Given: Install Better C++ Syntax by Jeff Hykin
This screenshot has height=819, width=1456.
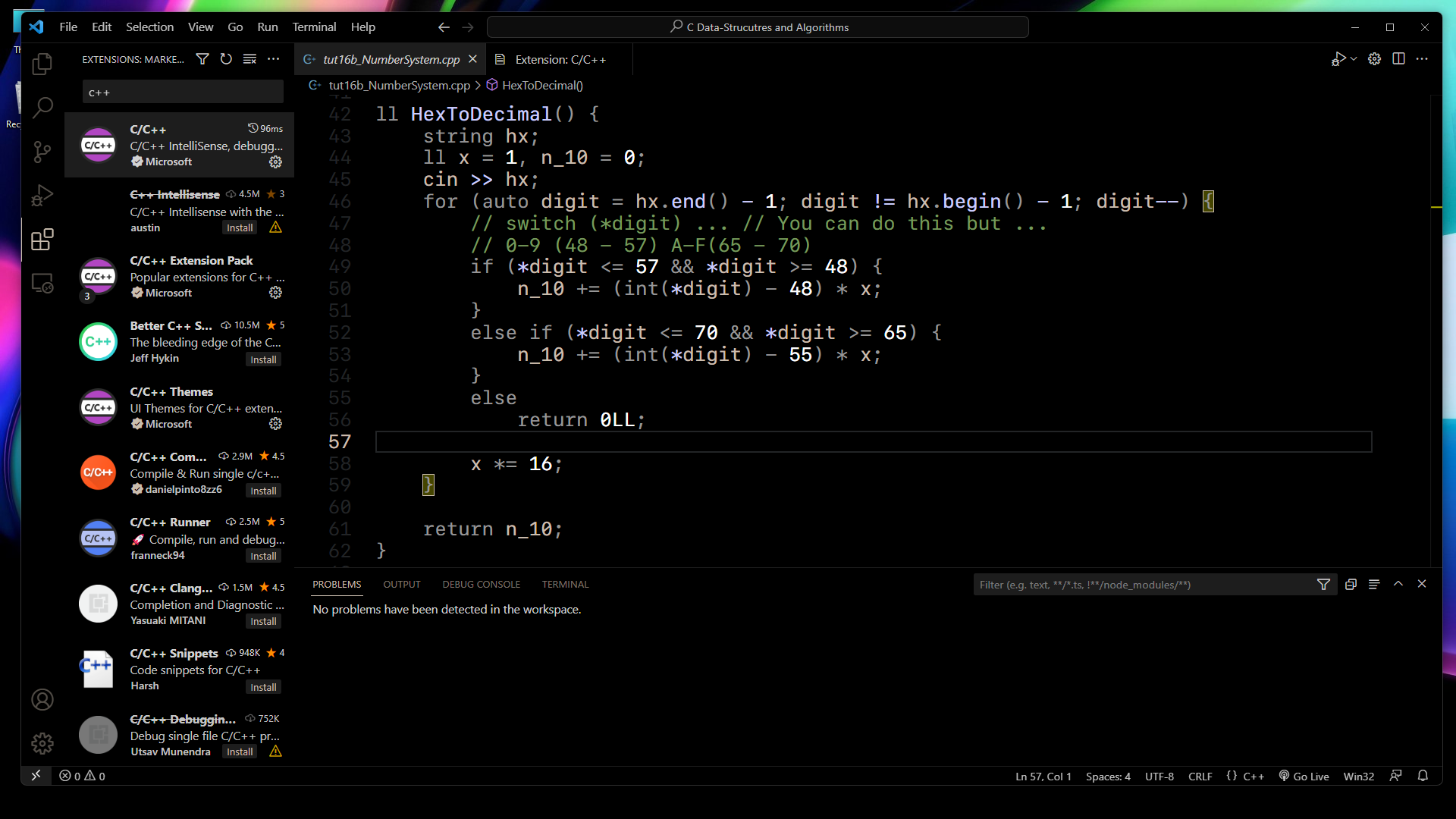Looking at the screenshot, I should (x=263, y=359).
